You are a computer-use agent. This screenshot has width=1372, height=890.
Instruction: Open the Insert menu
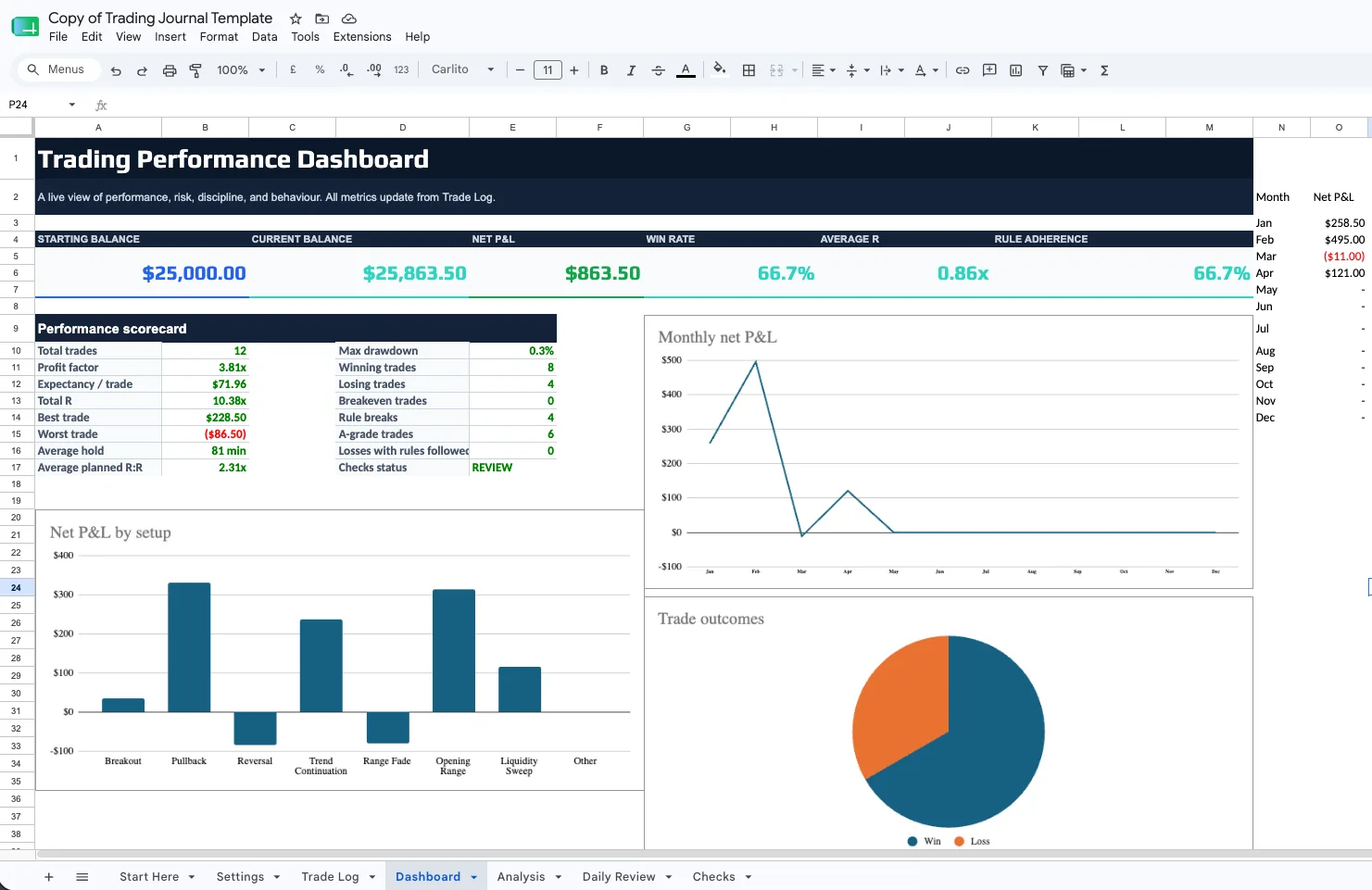170,37
